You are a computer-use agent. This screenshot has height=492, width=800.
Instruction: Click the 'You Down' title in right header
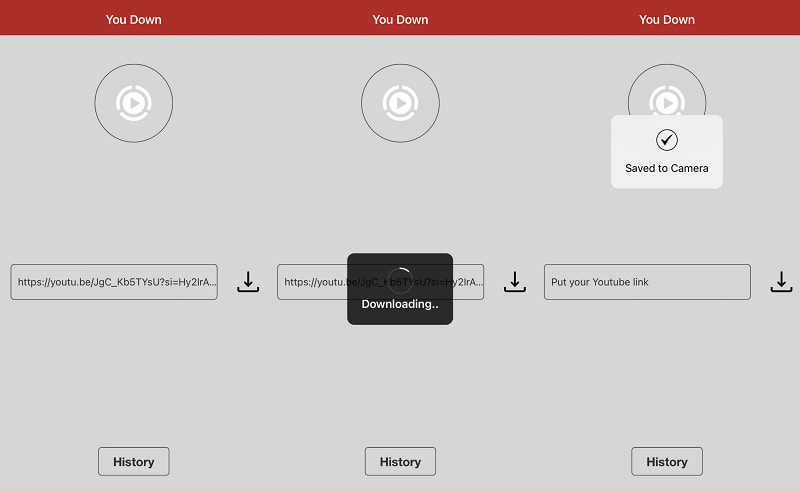(667, 19)
